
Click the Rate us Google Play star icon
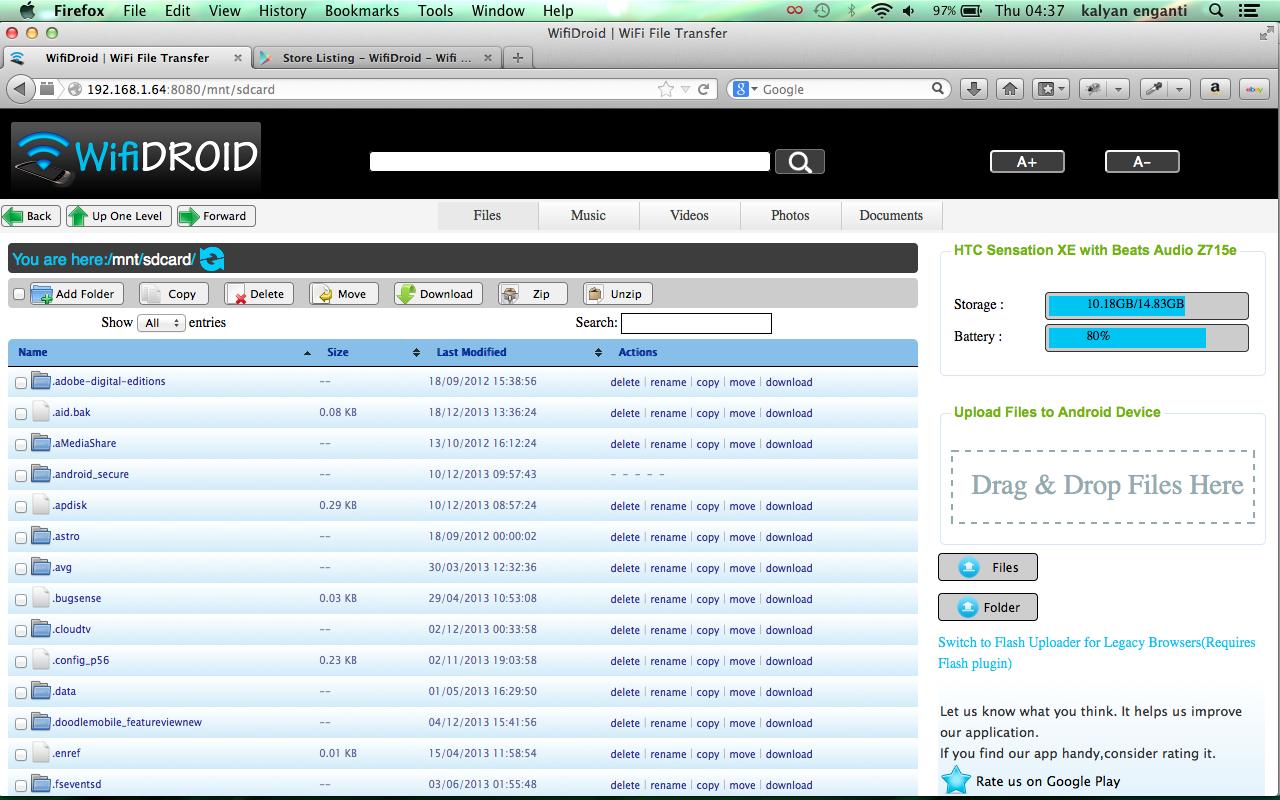point(956,779)
